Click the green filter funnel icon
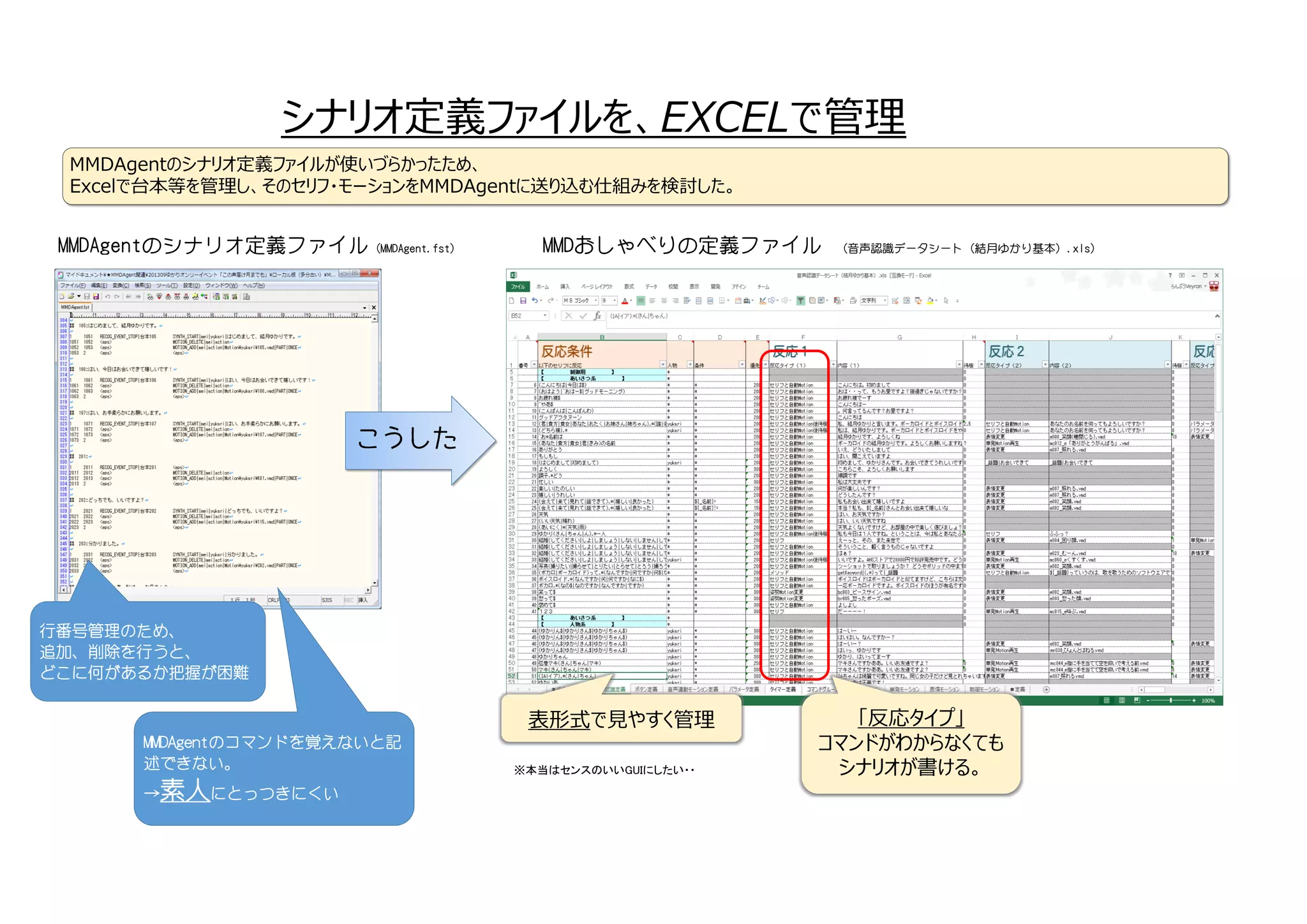1307x924 pixels. click(x=800, y=301)
